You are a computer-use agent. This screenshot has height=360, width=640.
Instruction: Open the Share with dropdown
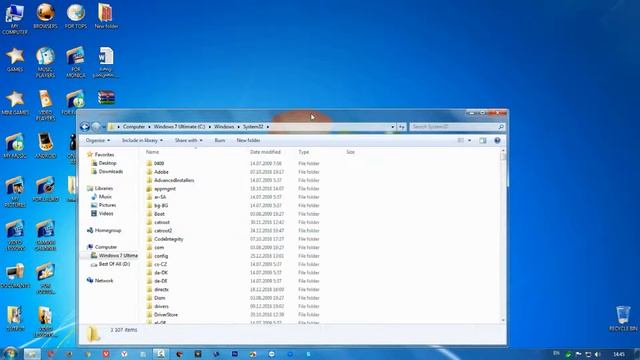[189, 140]
